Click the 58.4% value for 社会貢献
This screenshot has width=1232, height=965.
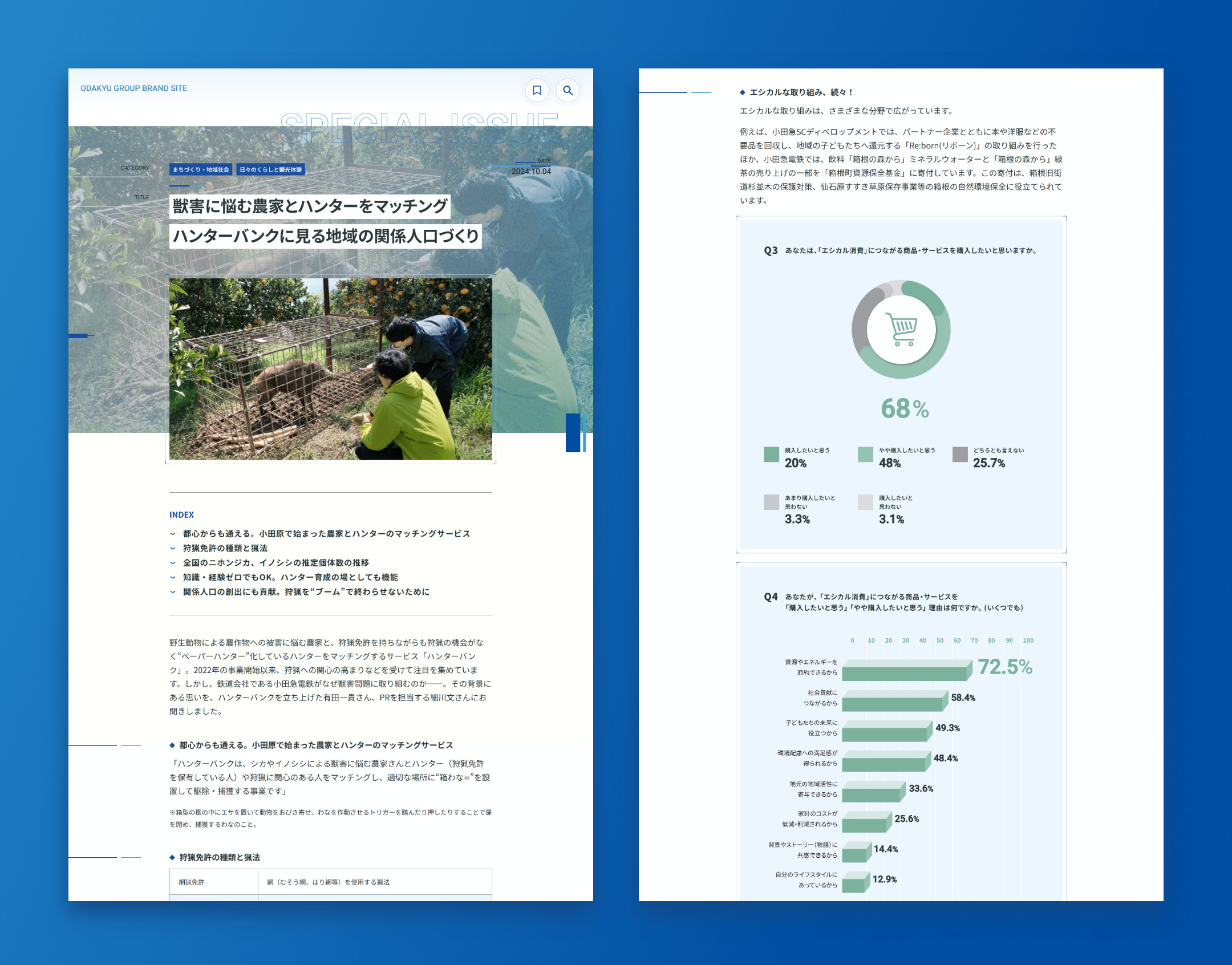click(x=963, y=698)
